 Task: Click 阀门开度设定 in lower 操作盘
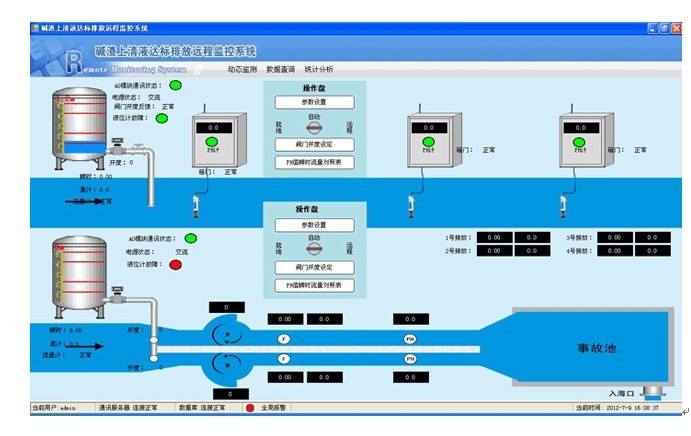pyautogui.click(x=314, y=268)
